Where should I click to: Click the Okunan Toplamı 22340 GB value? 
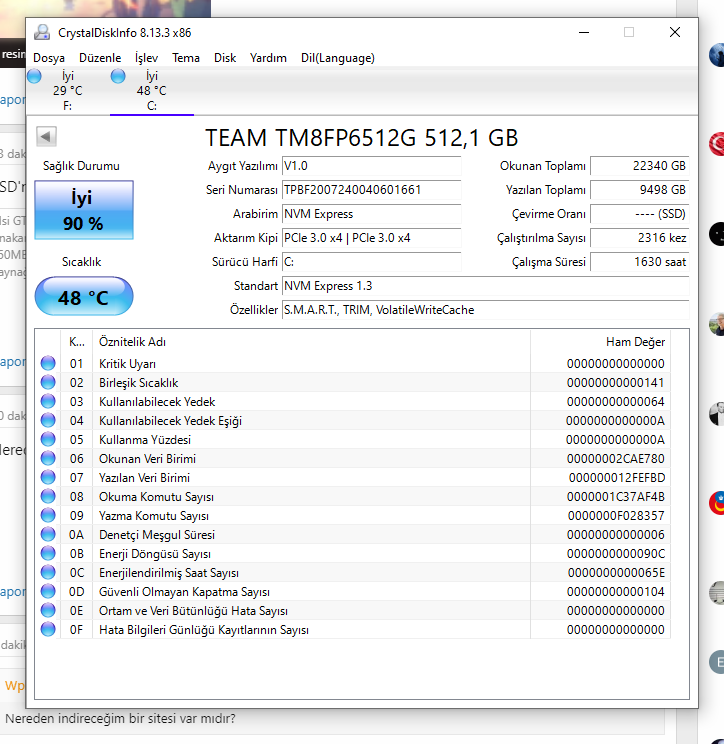pos(640,166)
